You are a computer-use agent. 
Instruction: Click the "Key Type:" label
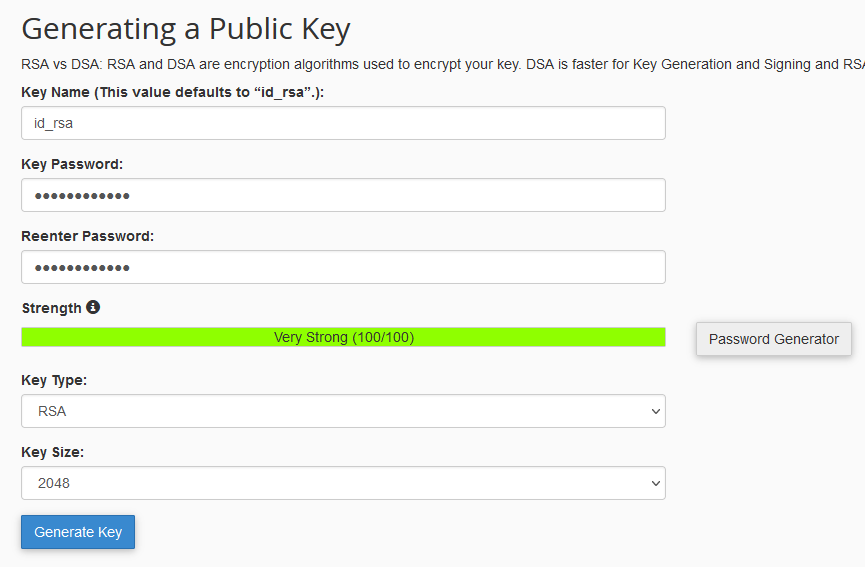click(x=54, y=380)
